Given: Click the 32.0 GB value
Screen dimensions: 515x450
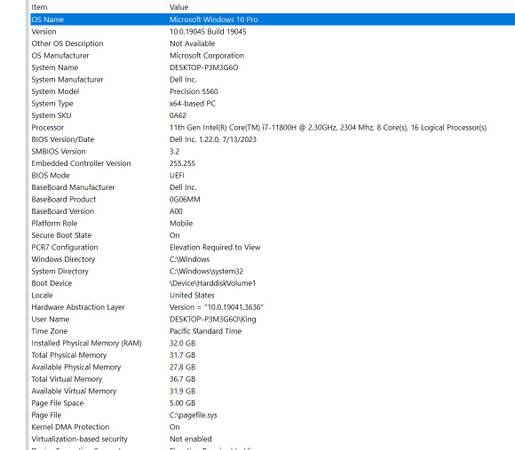Looking at the screenshot, I should (x=182, y=344).
